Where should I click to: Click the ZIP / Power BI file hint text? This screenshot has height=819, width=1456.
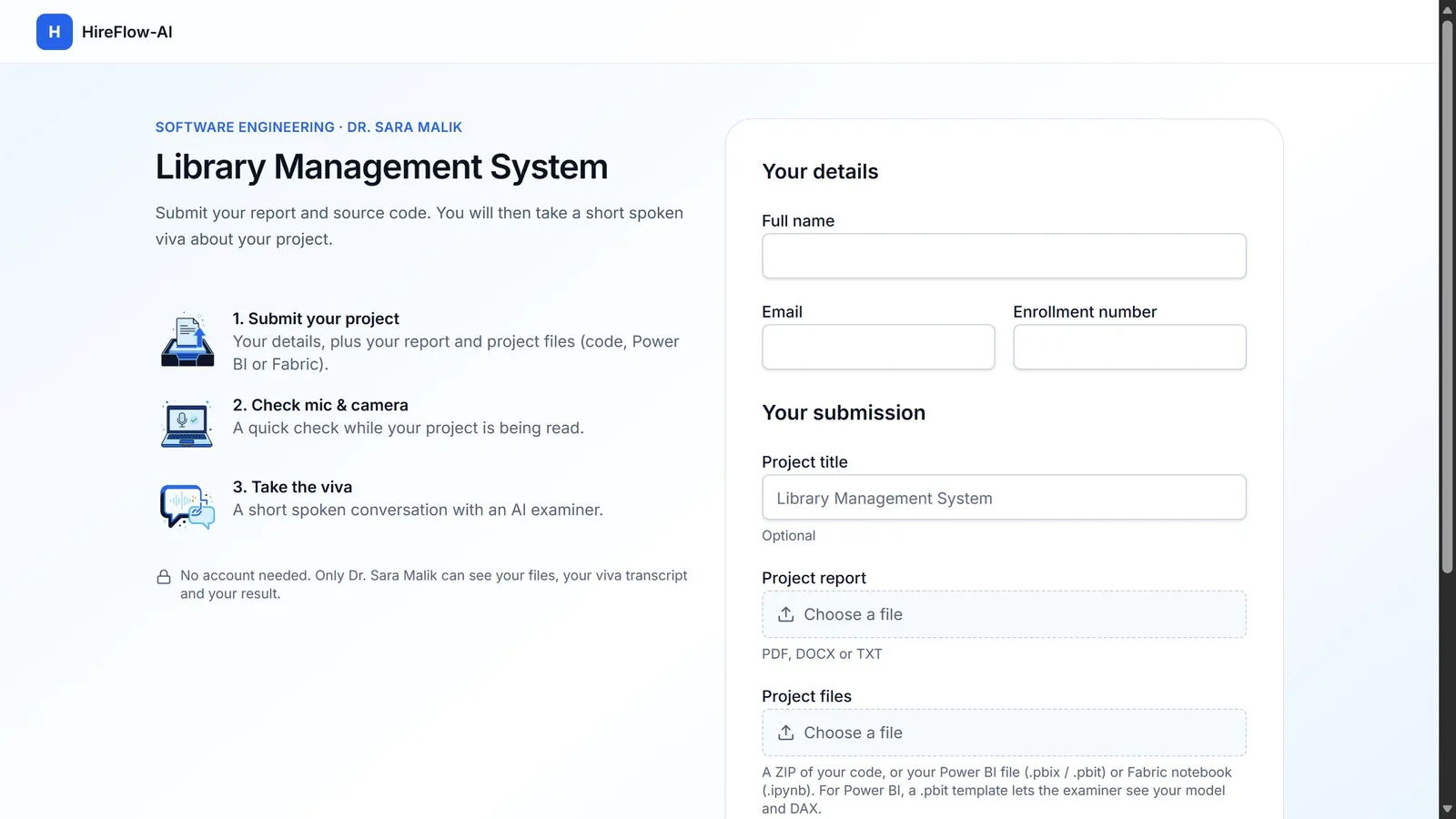996,790
